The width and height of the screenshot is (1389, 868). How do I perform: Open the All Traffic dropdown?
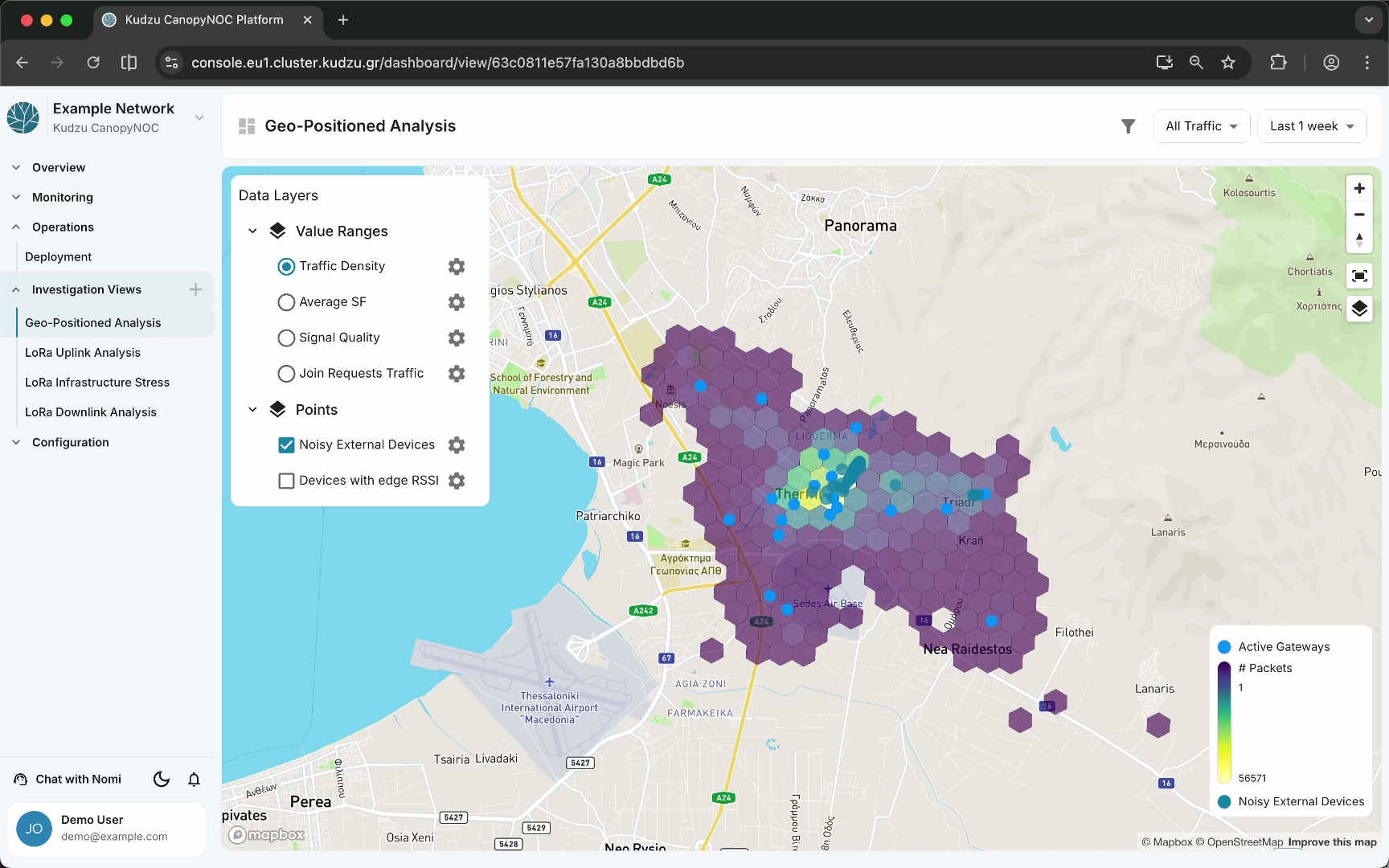pos(1201,126)
